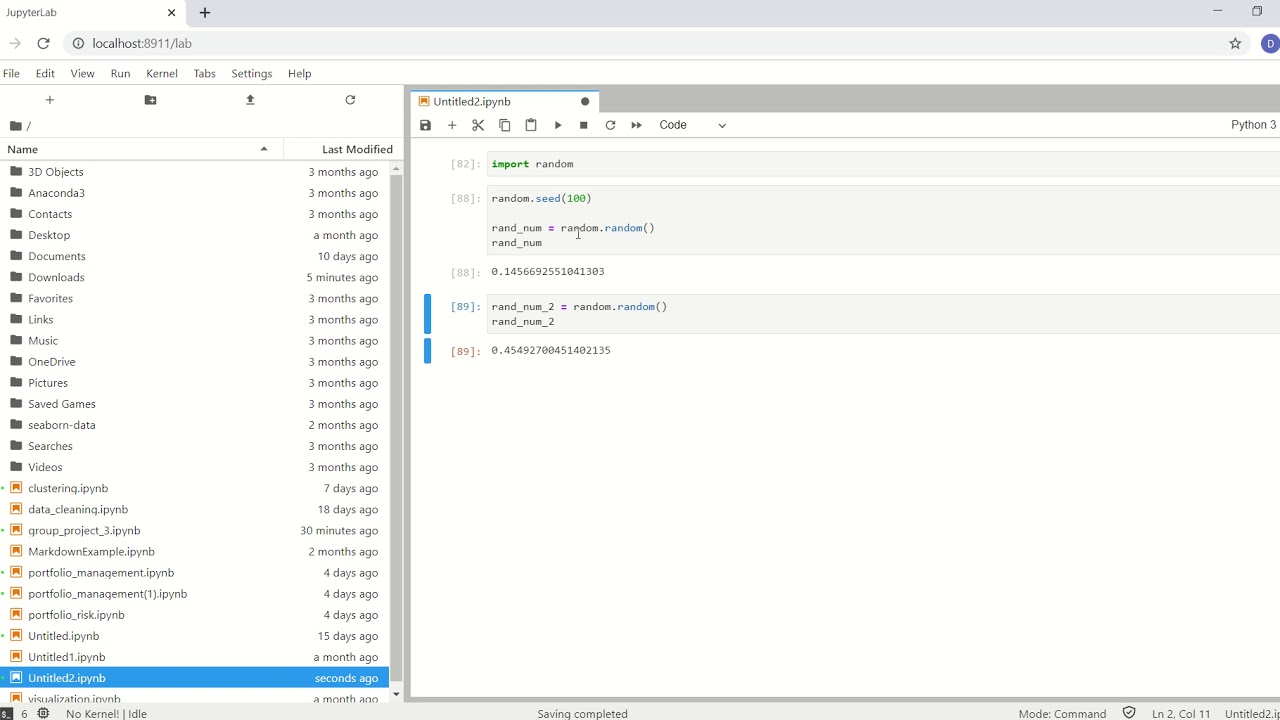Restart the kernel icon
Viewport: 1280px width, 720px height.
click(610, 125)
